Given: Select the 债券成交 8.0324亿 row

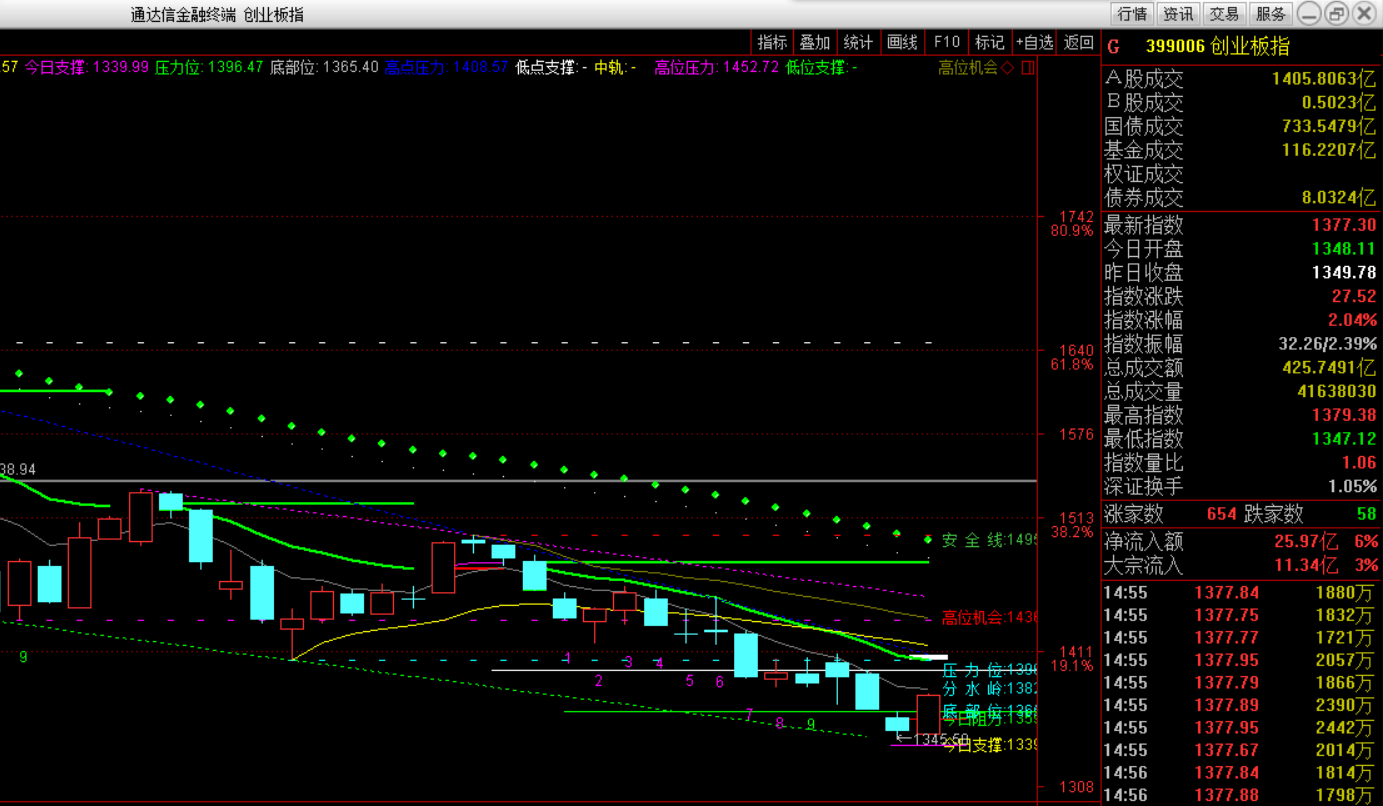Looking at the screenshot, I should [x=1240, y=197].
